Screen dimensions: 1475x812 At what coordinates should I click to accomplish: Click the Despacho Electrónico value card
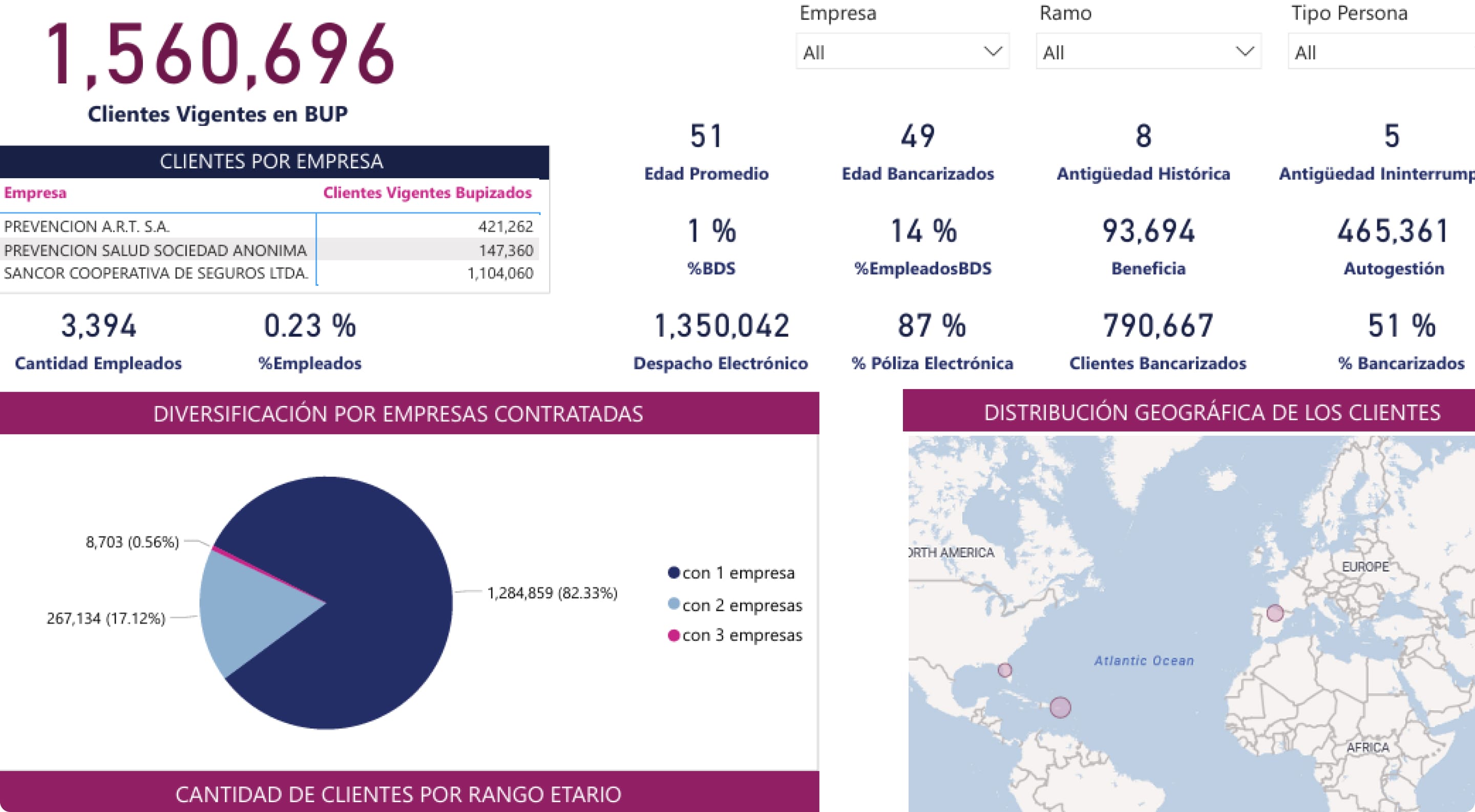coord(721,326)
